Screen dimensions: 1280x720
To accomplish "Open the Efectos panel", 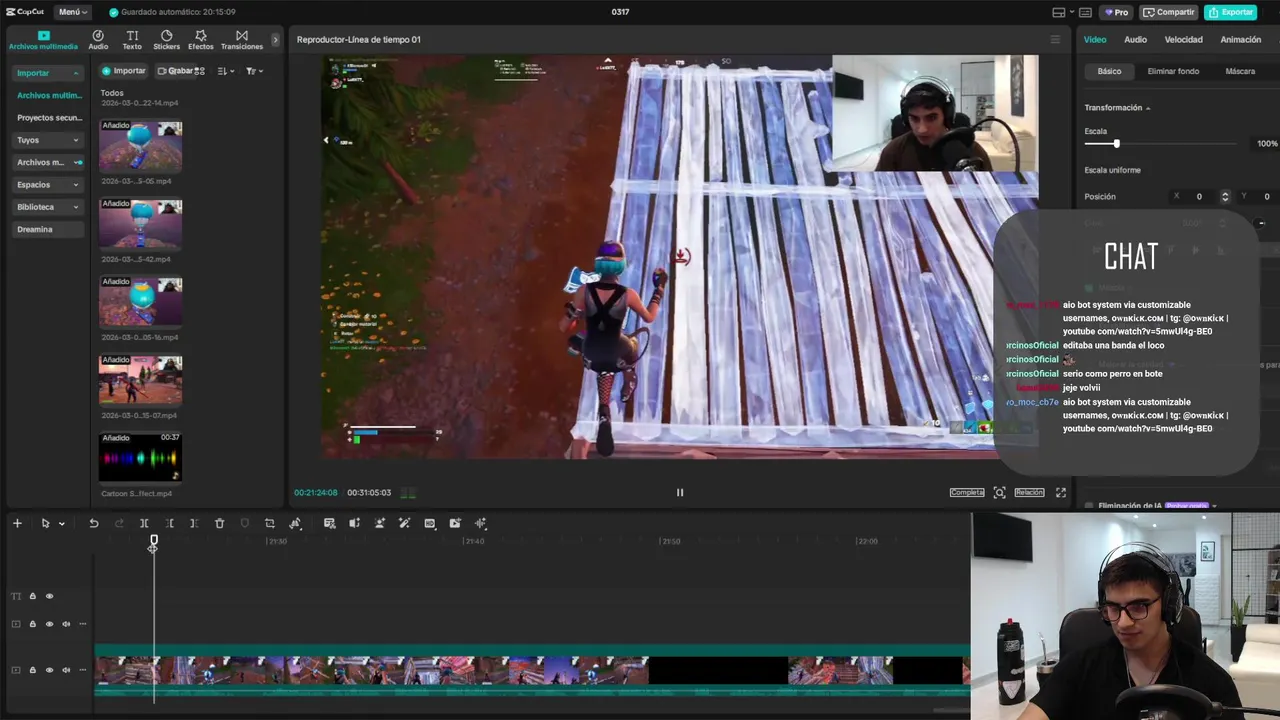I will [201, 40].
